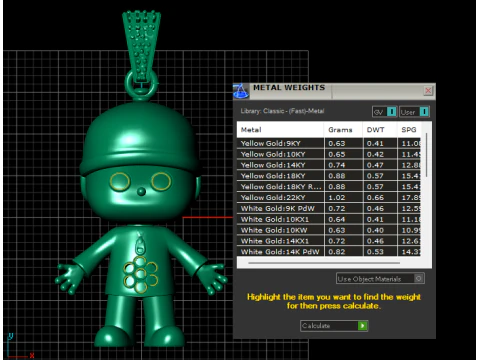Viewport: 480px width, 360px height.
Task: Select the pendant bail above the figure
Action: click(x=142, y=45)
